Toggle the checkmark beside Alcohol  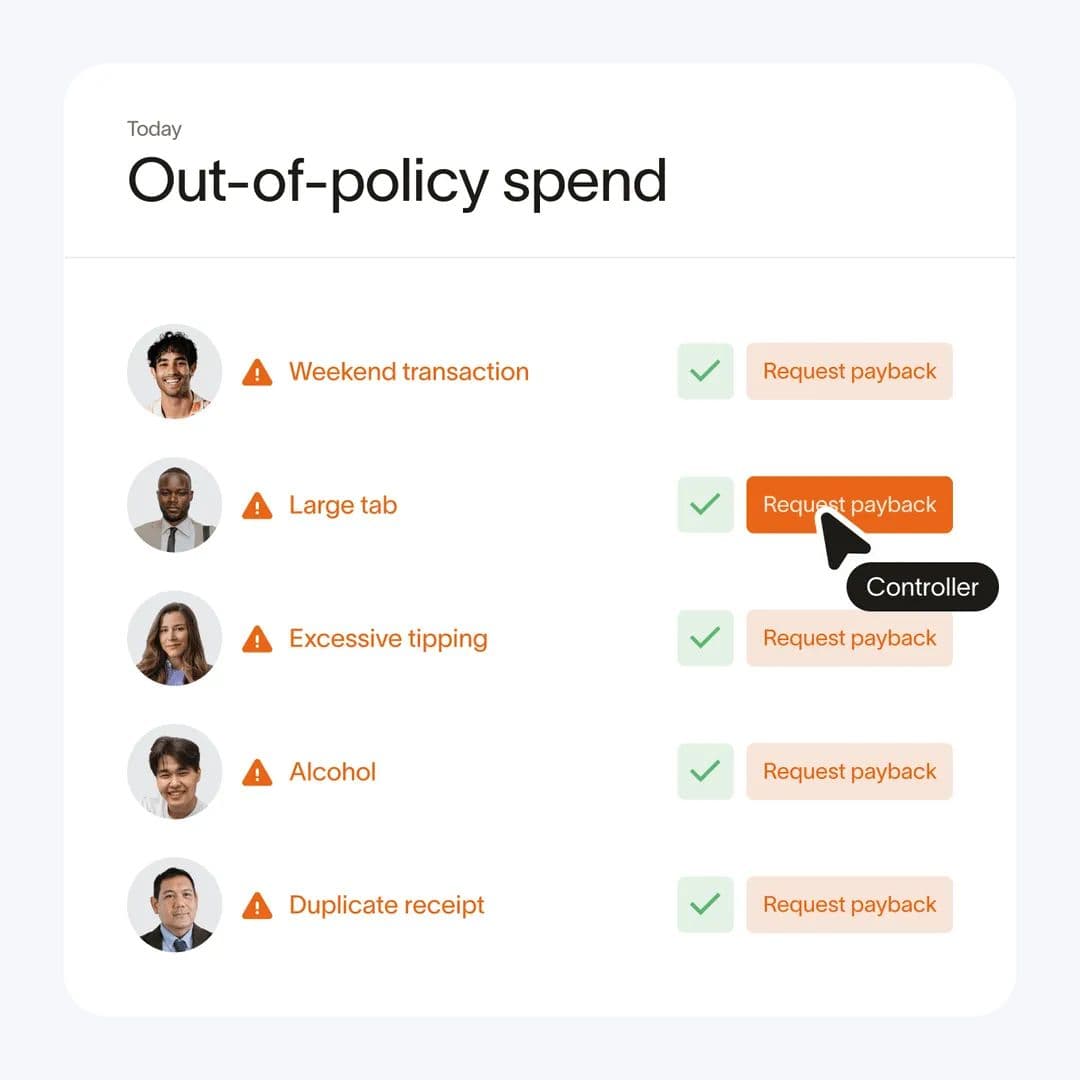pos(706,771)
